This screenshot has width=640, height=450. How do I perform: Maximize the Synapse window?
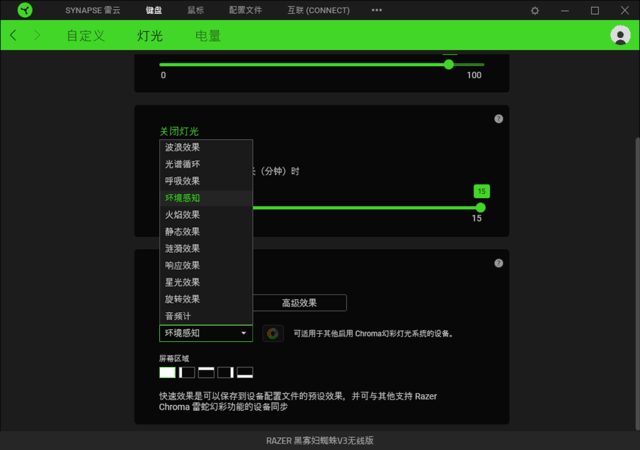(x=595, y=11)
